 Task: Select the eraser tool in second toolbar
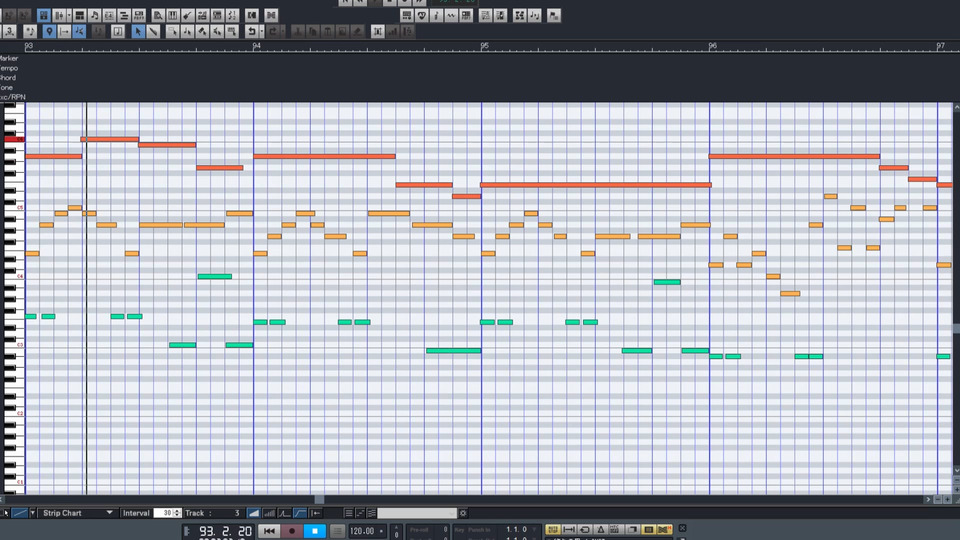[202, 31]
